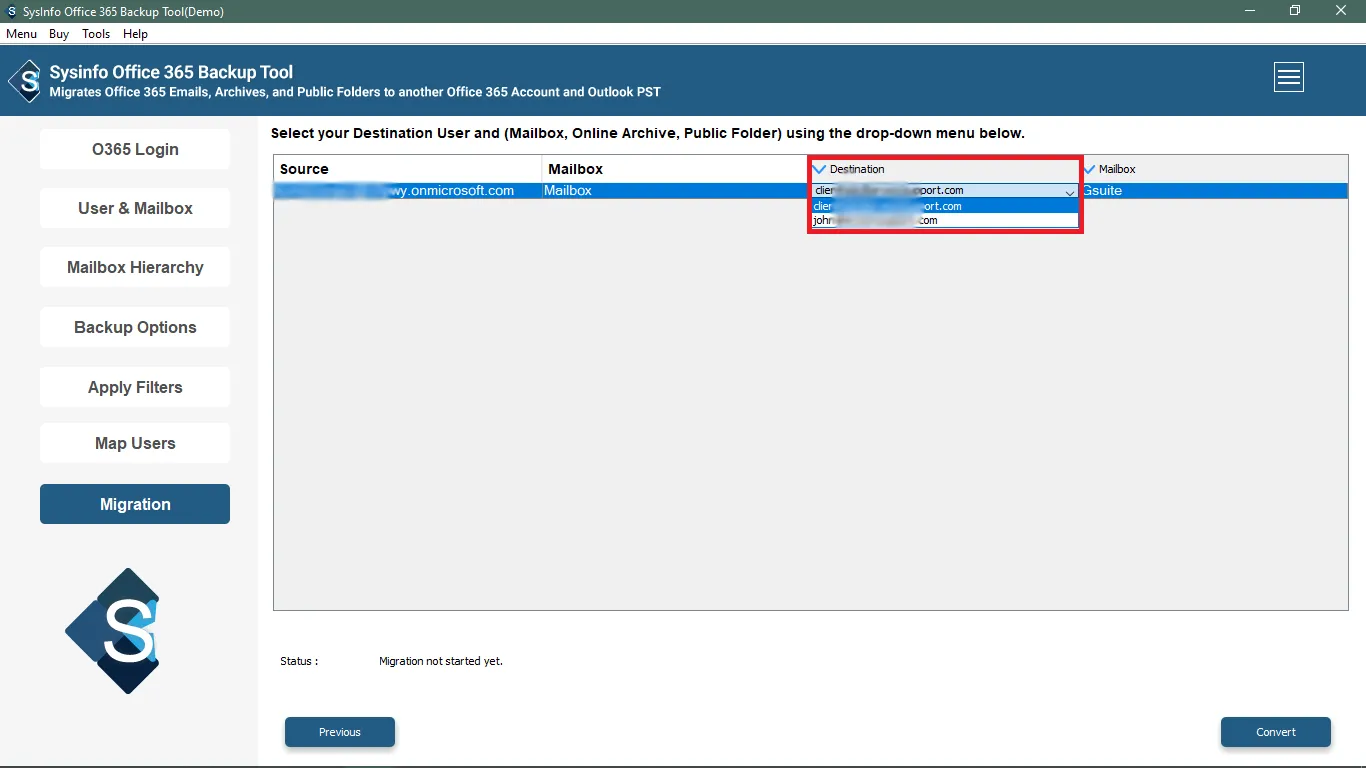The image size is (1366, 768).
Task: Select the source row ending 'onmicrosoft.com'
Action: (407, 190)
